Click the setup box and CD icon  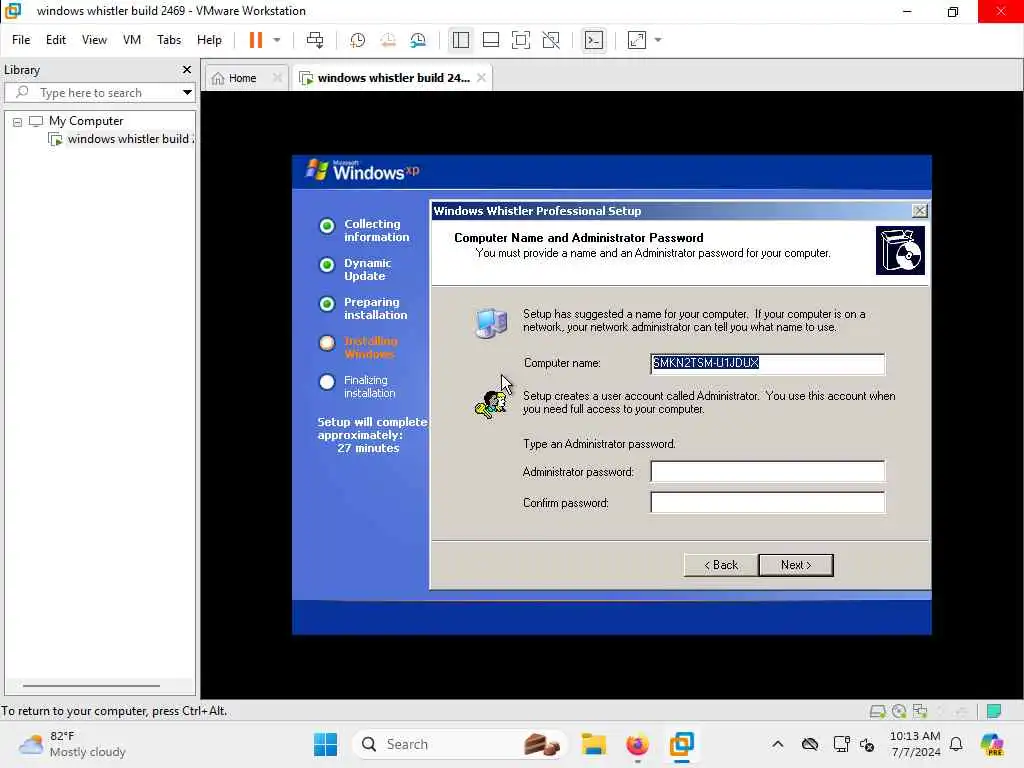tap(900, 251)
